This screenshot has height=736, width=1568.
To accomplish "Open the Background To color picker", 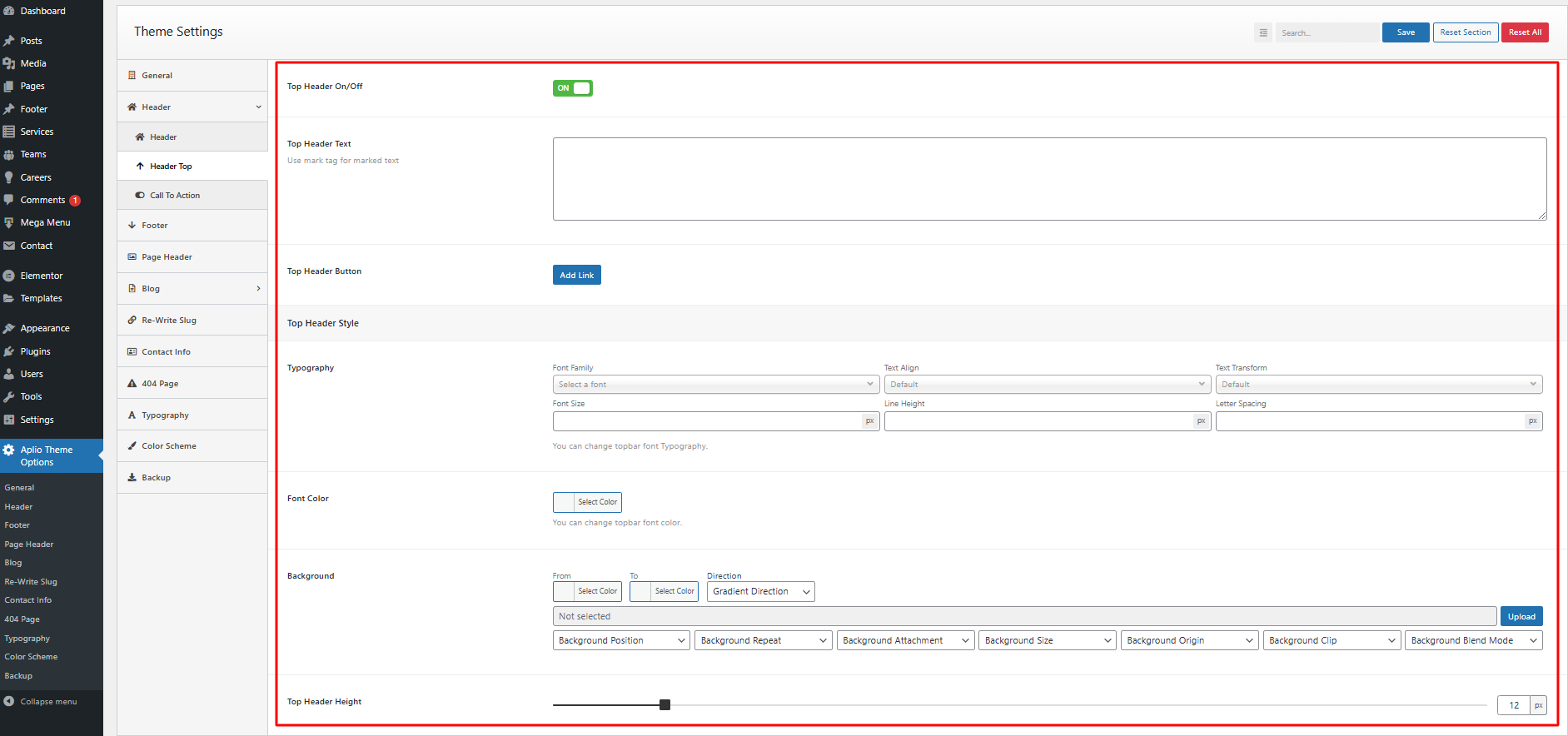I will pos(664,591).
